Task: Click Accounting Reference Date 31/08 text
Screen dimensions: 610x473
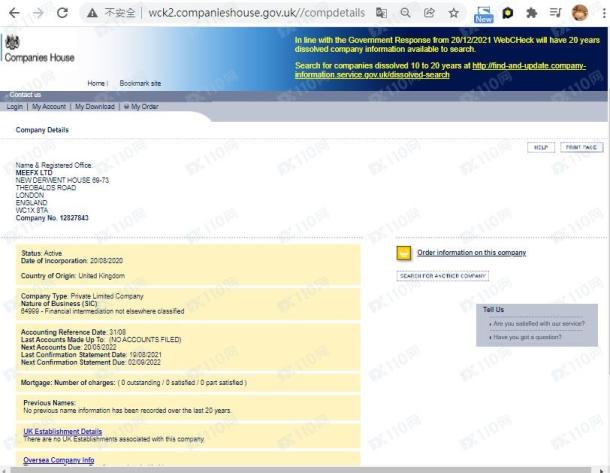Action: [74, 332]
